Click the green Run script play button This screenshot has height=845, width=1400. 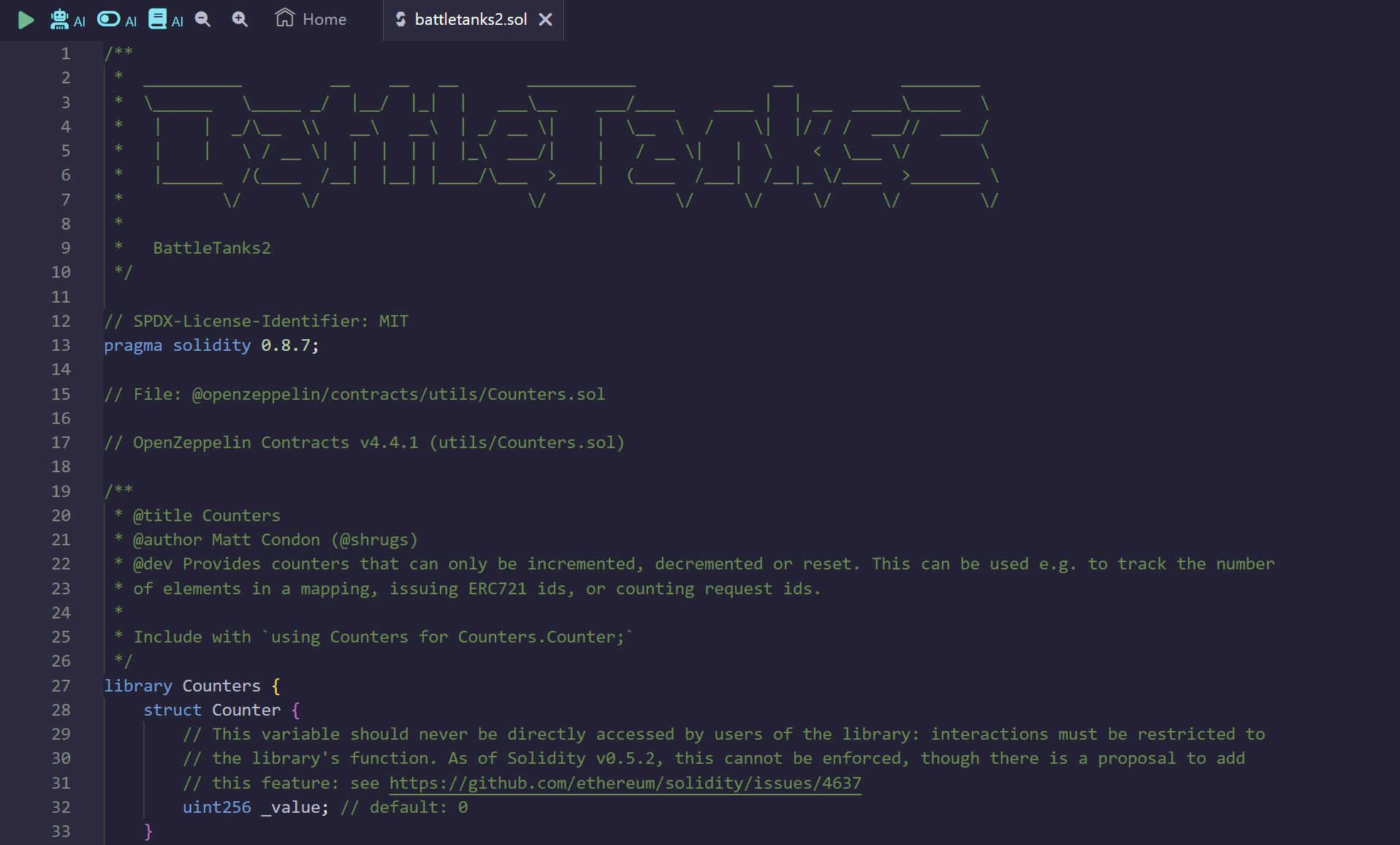coord(26,20)
